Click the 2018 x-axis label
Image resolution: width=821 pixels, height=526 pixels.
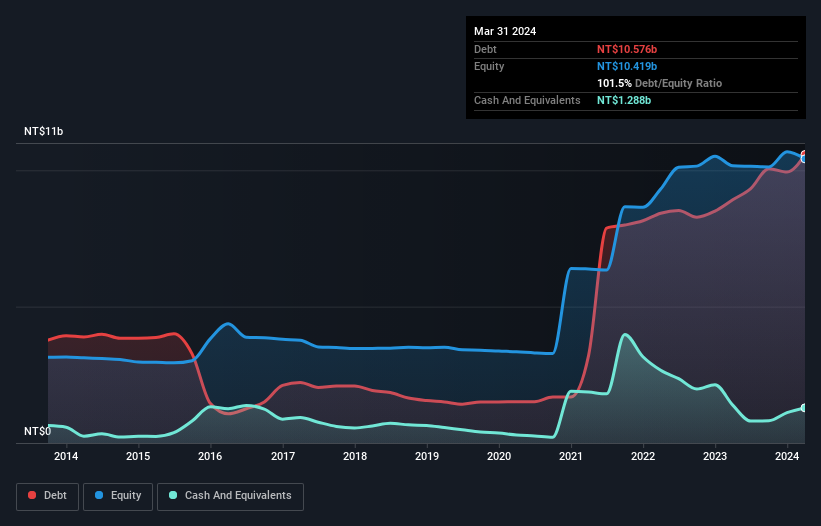coord(355,456)
